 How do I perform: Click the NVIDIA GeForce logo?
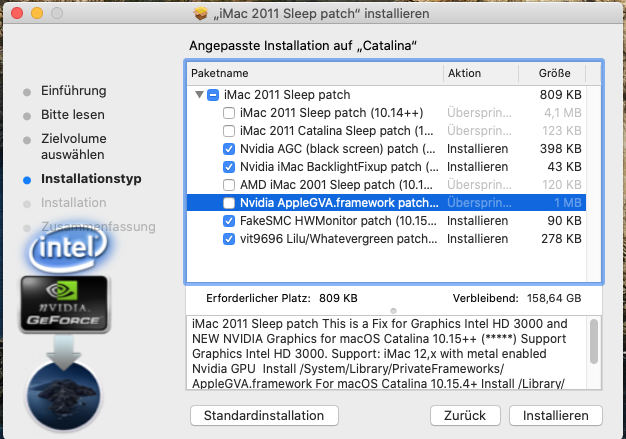[x=64, y=304]
